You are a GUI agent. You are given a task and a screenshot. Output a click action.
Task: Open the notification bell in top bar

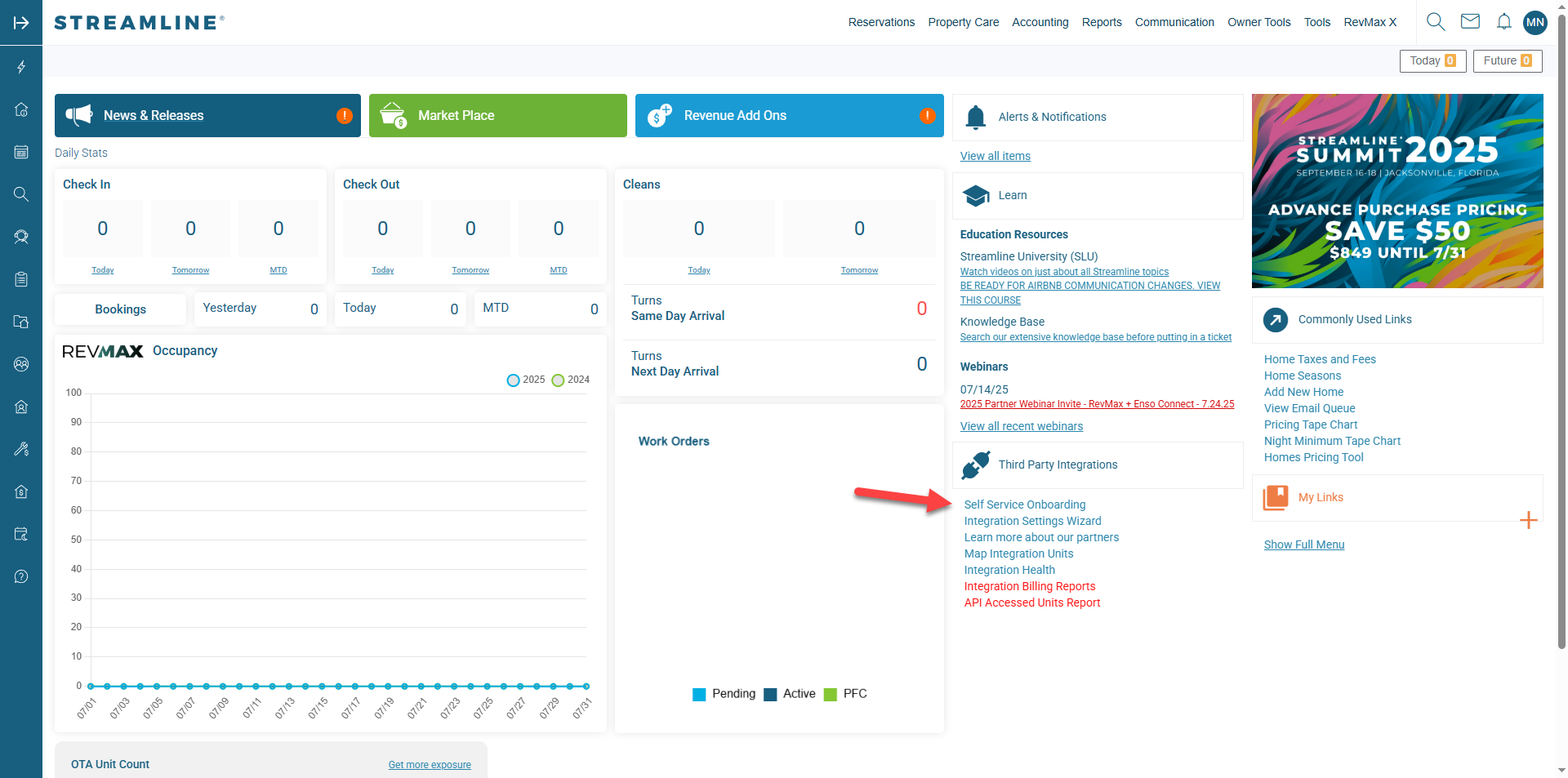[1503, 22]
